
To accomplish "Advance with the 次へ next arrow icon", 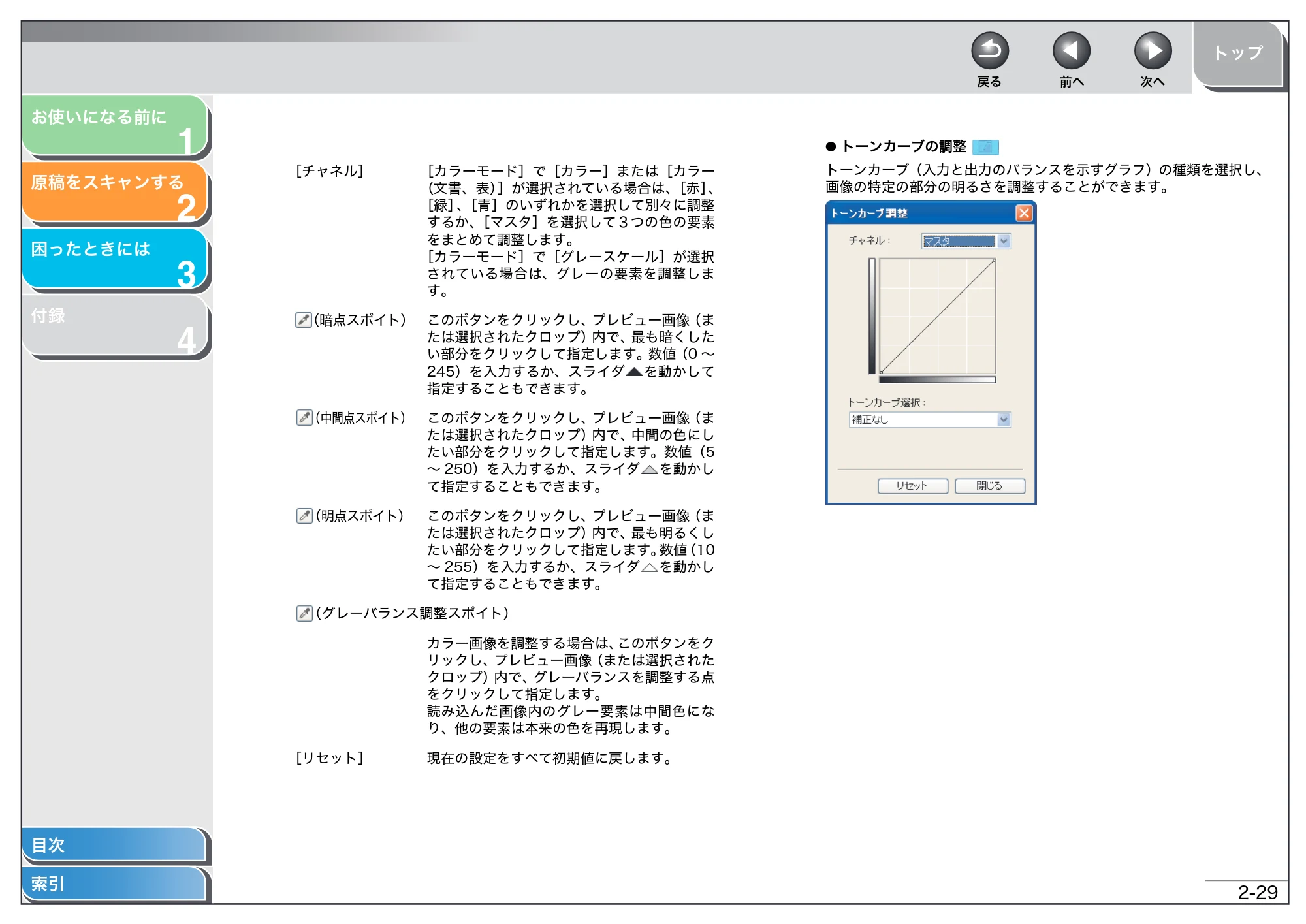I will 1153,51.
